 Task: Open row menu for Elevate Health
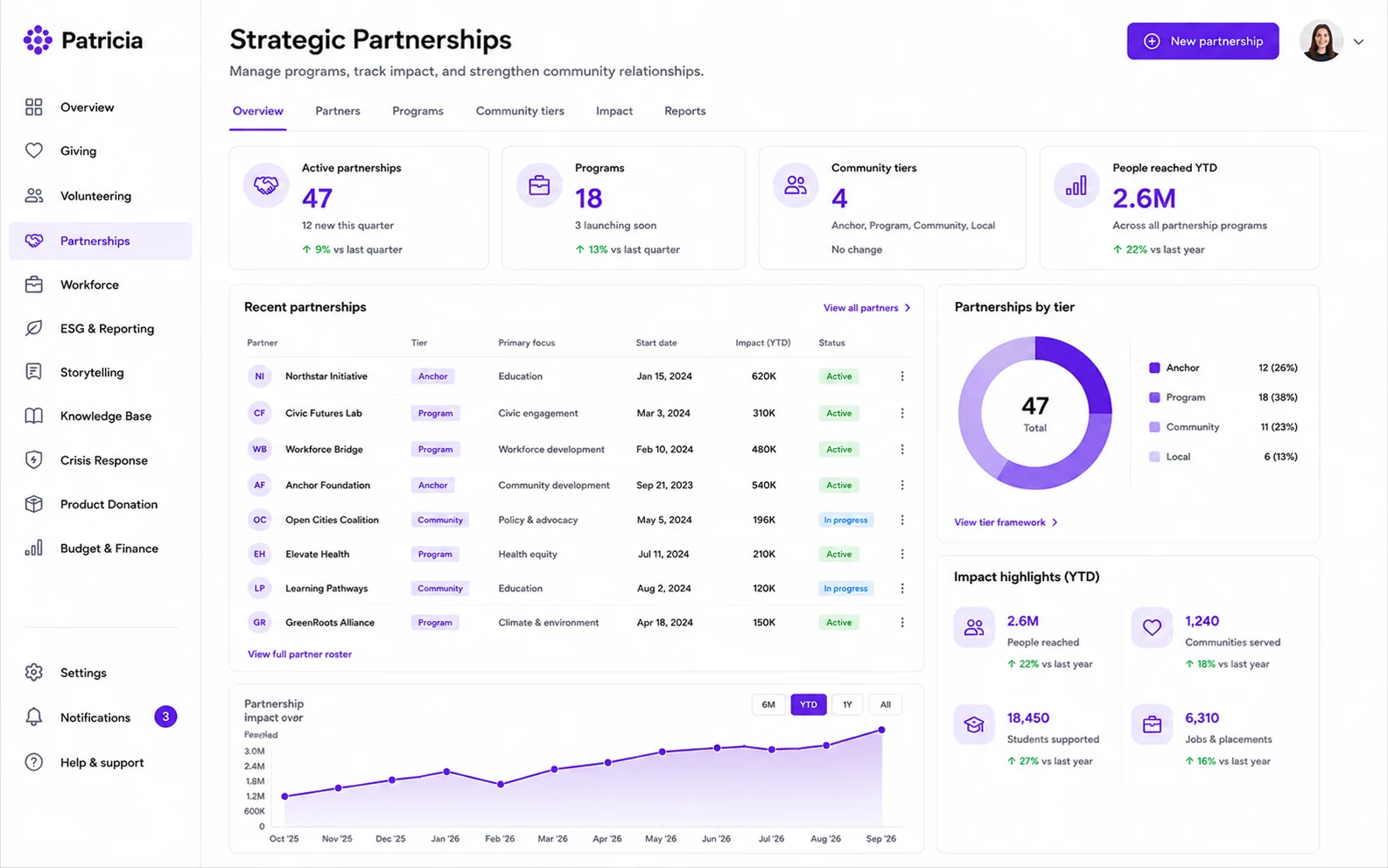tap(902, 554)
